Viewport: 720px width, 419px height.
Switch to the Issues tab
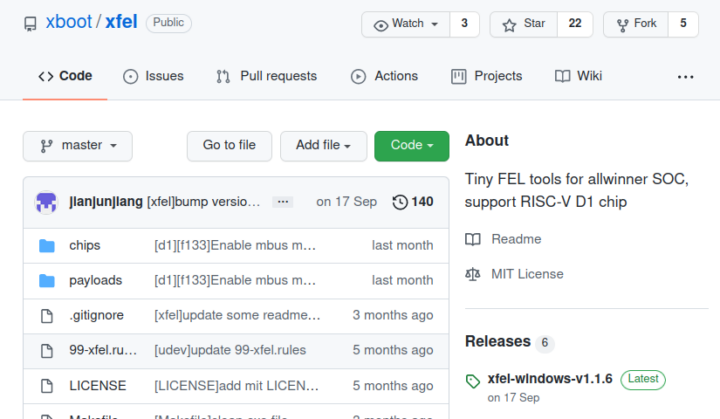(x=153, y=76)
